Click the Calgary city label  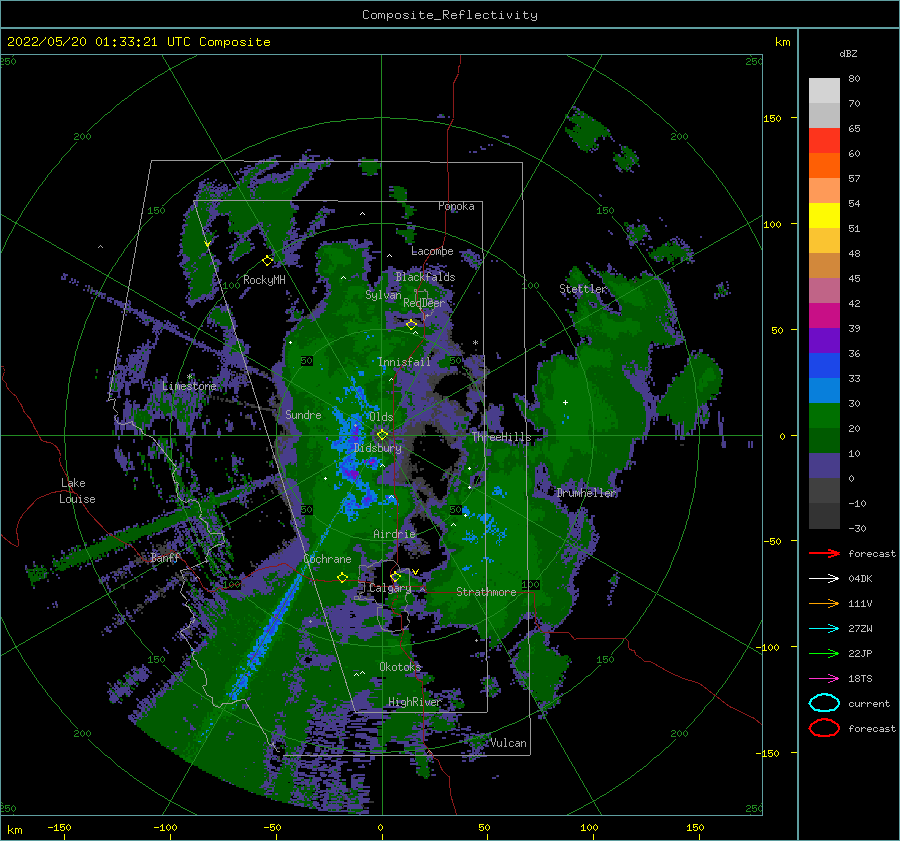[x=390, y=588]
